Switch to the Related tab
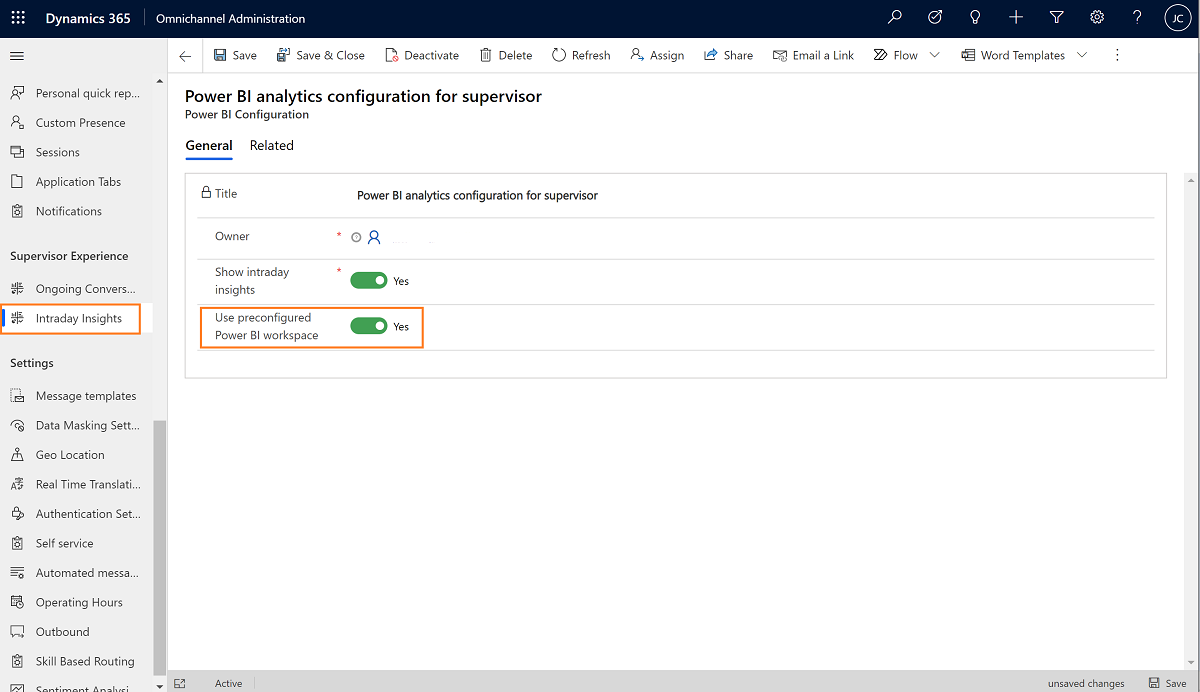 [271, 145]
